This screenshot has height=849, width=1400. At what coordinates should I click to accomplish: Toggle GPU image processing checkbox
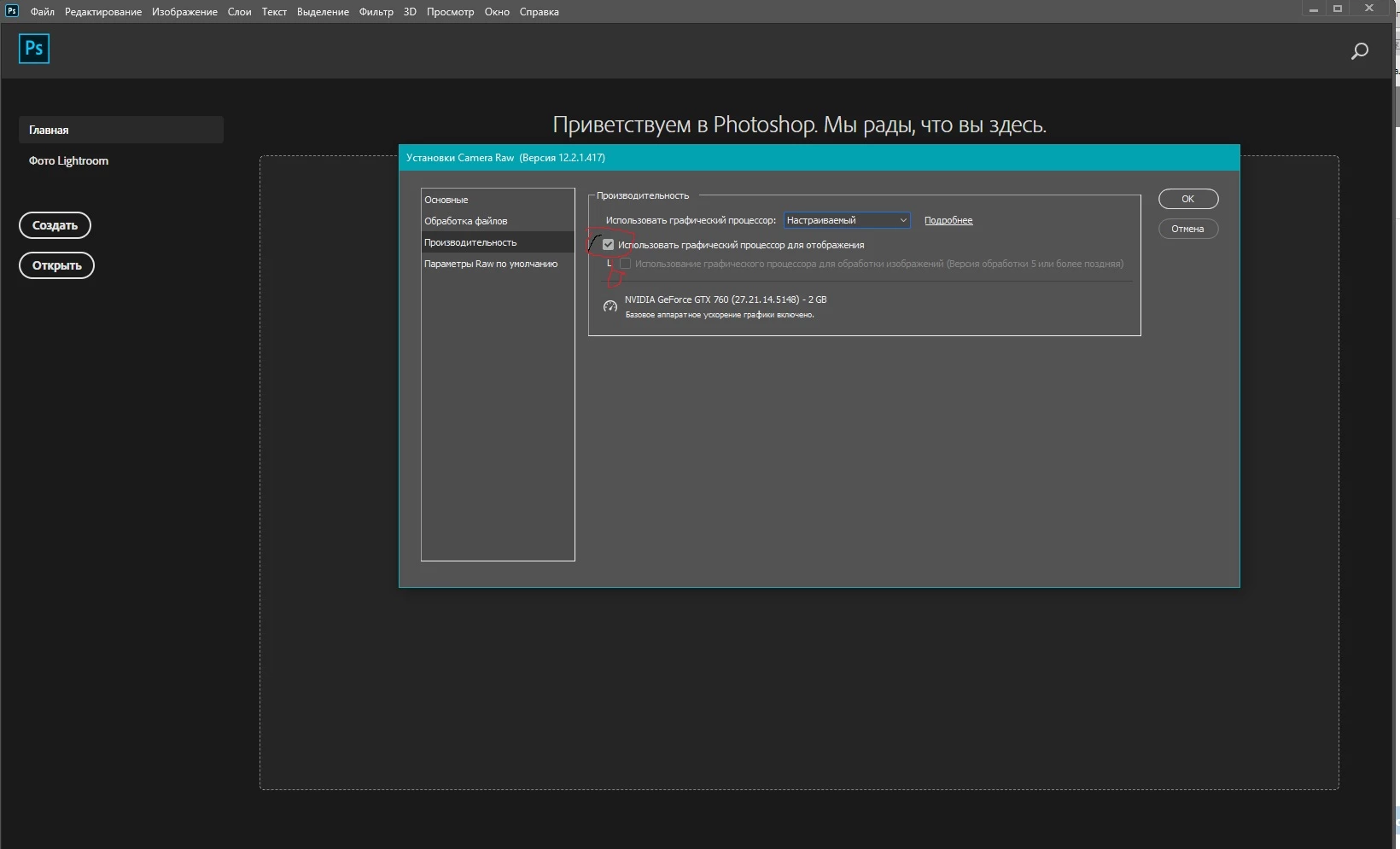point(626,264)
